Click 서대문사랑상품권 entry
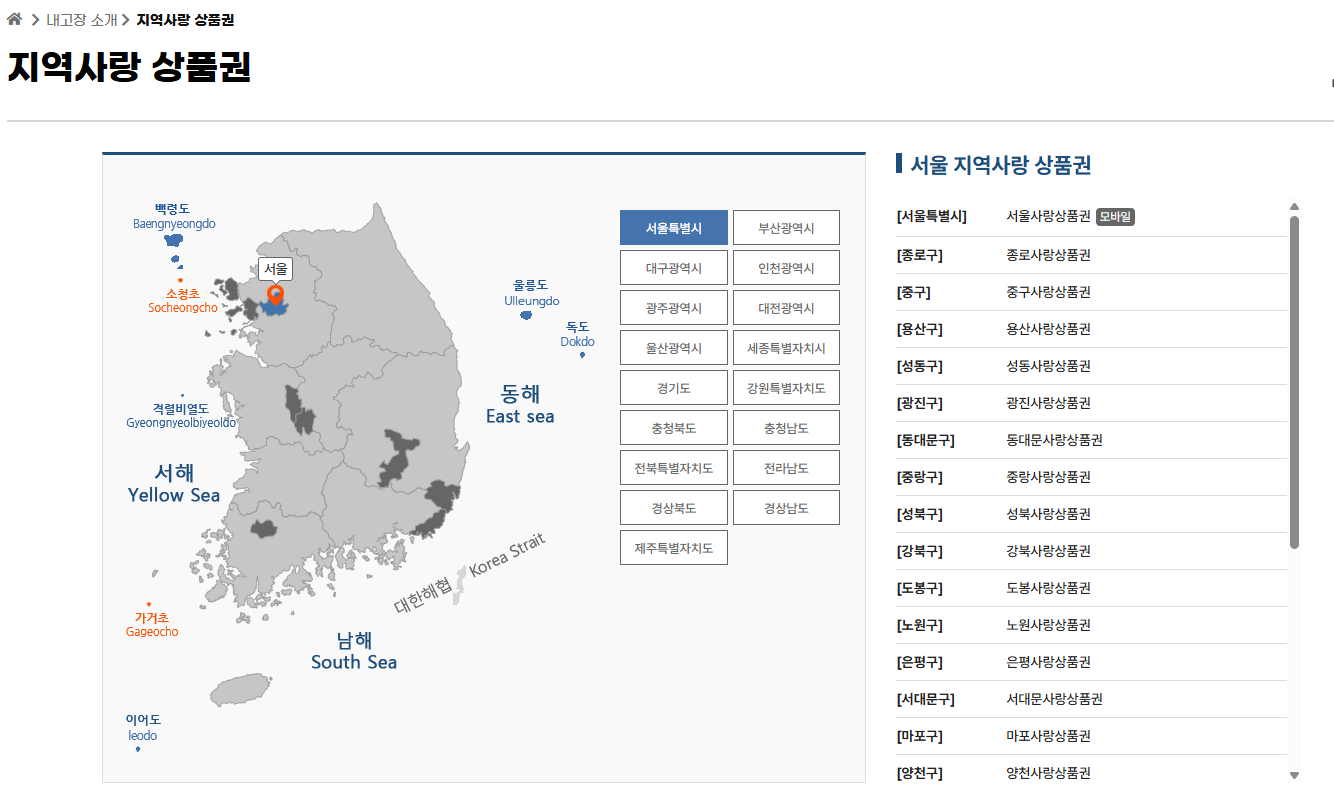 point(1054,699)
